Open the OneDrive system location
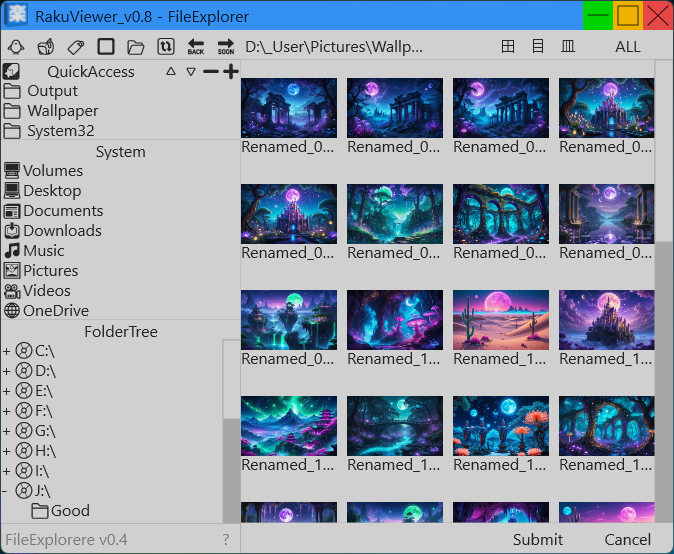Viewport: 674px width, 554px height. tap(46, 311)
